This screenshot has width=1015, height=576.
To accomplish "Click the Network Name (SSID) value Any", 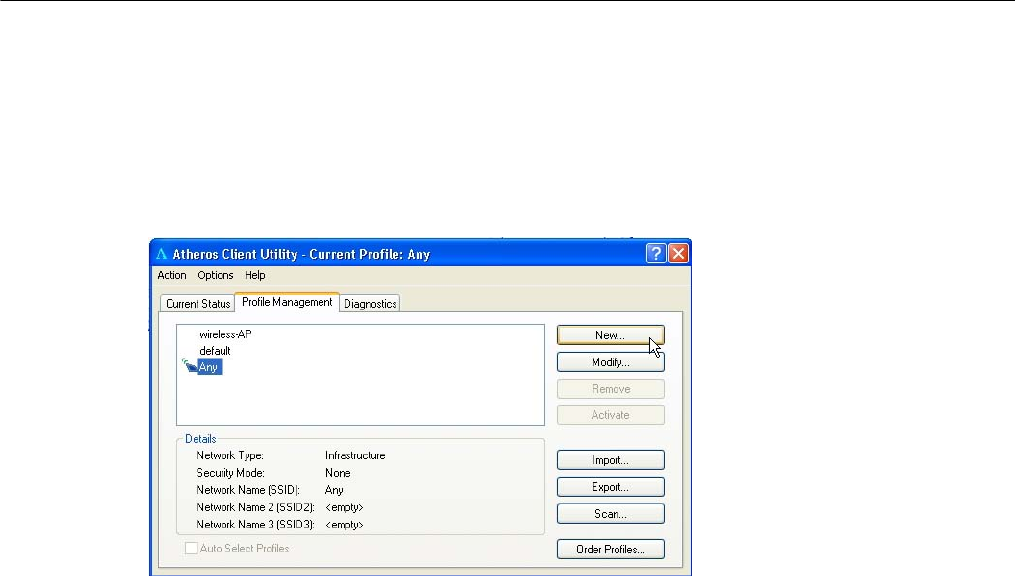I will point(334,491).
